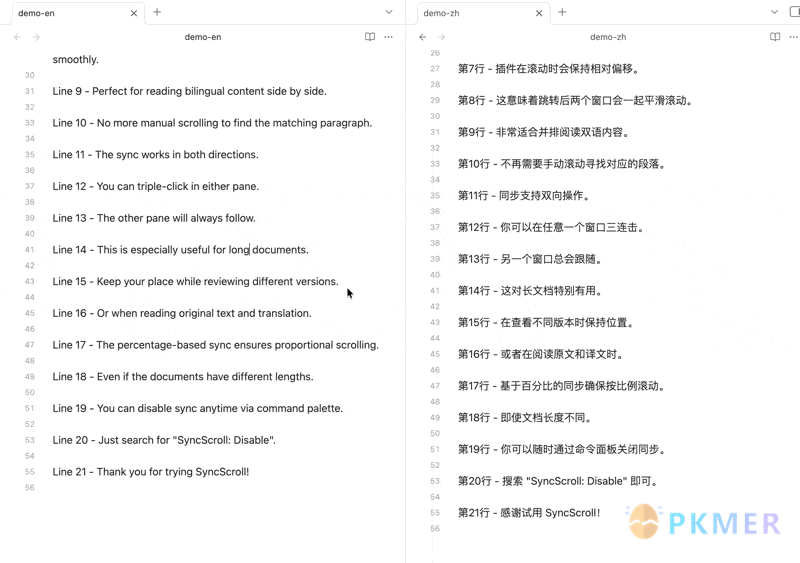
Task: Click the 第9行 line in demo-zh
Action: [x=543, y=132]
